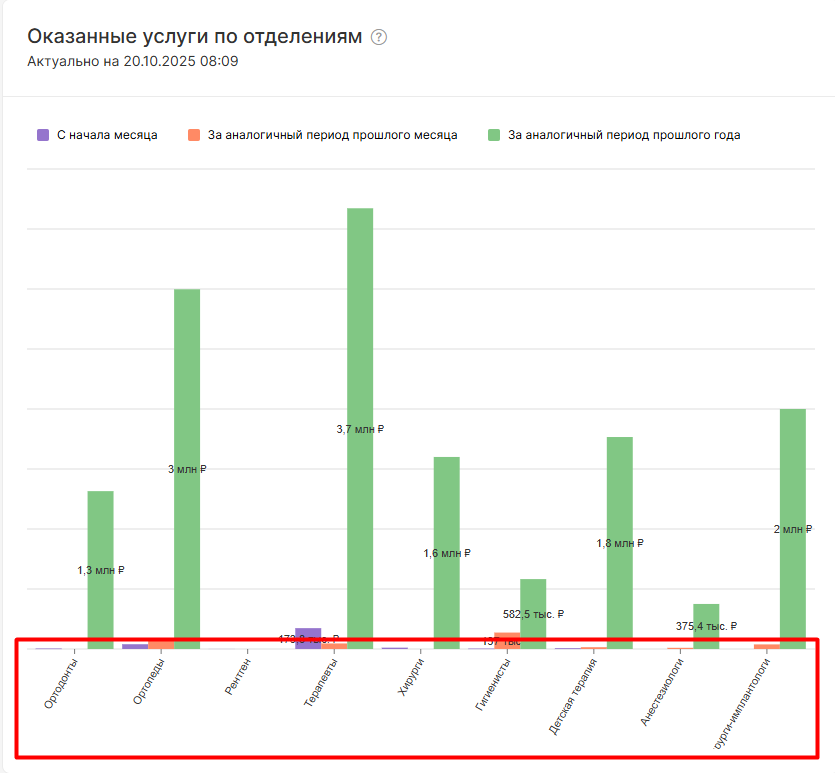Click the green legend swatch for прошлого года
The width and height of the screenshot is (835, 773).
494,135
